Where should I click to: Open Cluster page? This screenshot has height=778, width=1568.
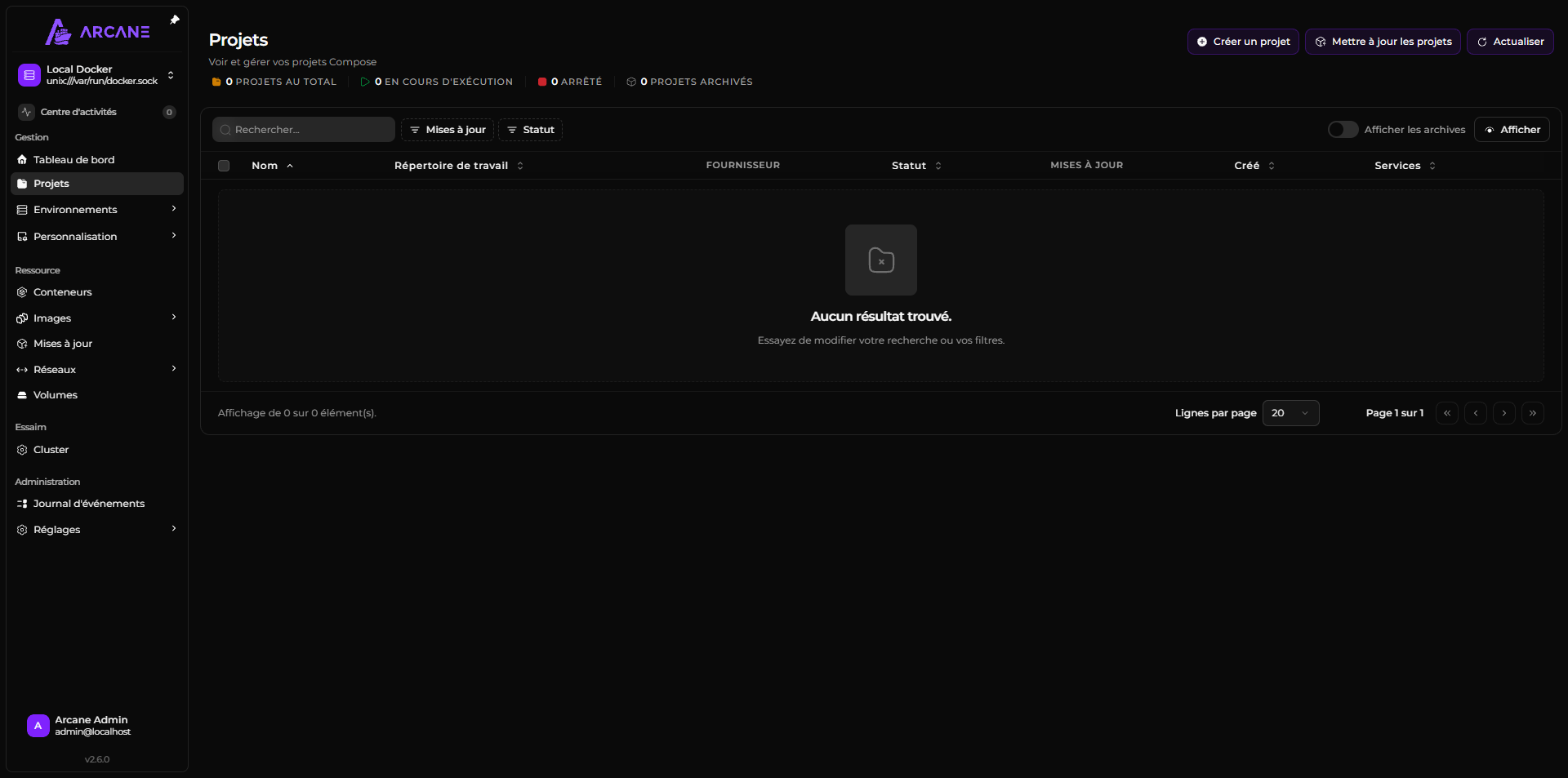point(97,450)
